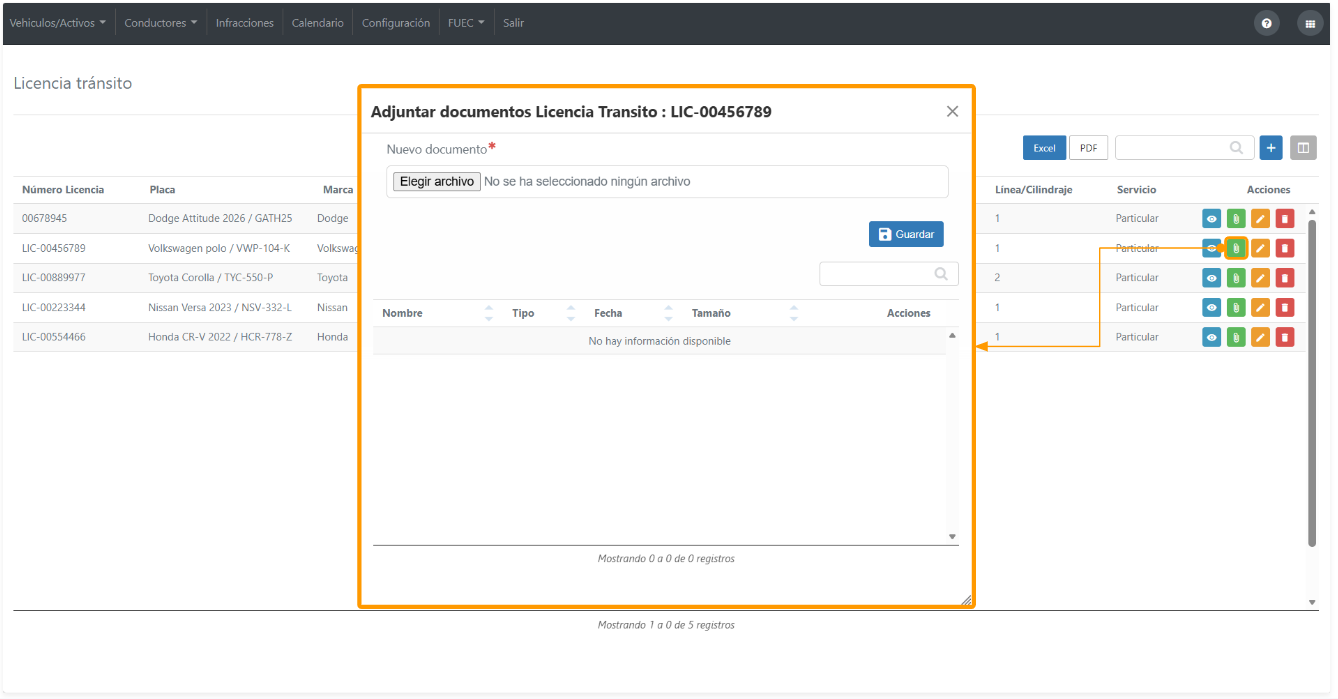This screenshot has width=1338, height=699.
Task: Select Salir to log out
Action: [x=514, y=23]
